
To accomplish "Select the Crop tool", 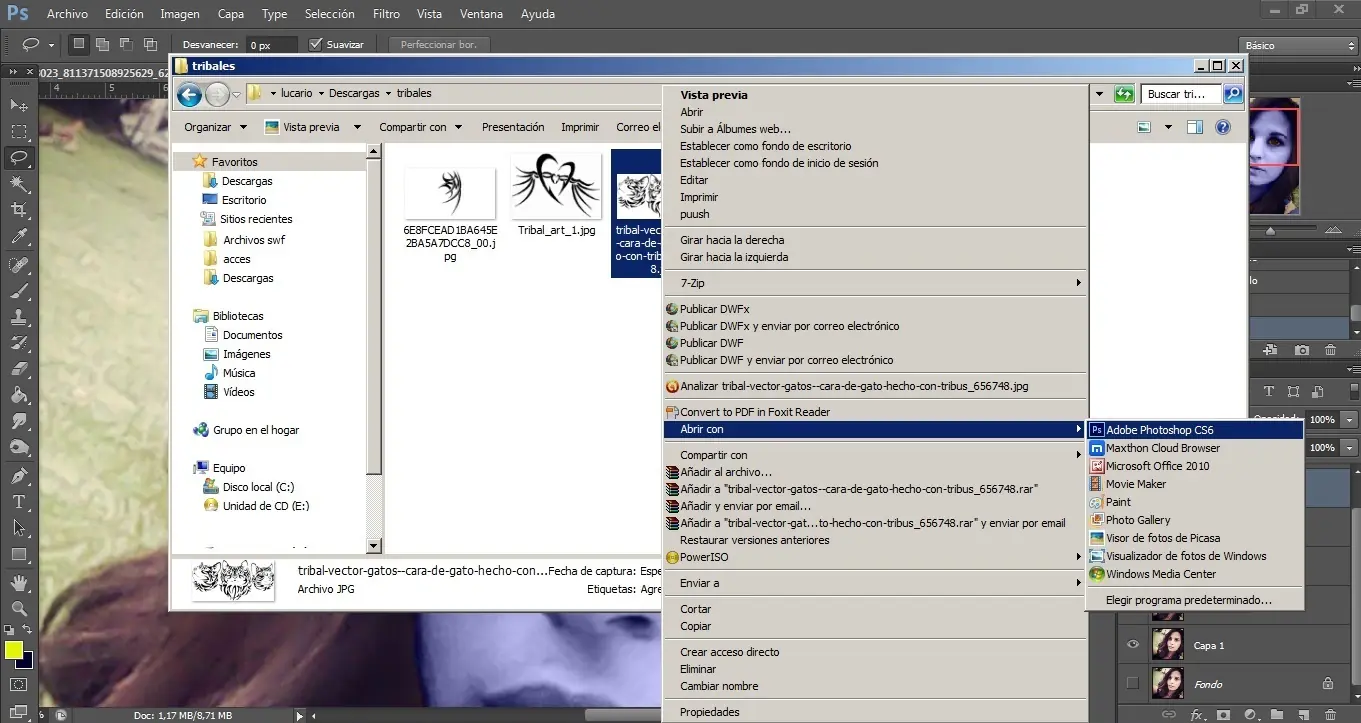I will coord(19,210).
